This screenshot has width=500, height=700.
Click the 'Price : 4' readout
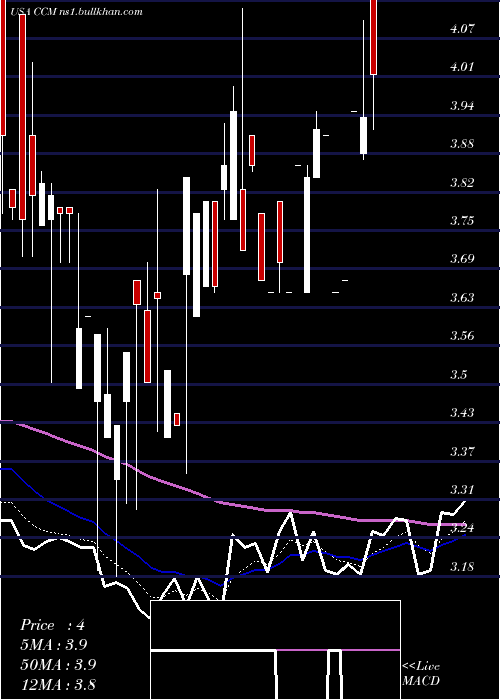(53, 625)
